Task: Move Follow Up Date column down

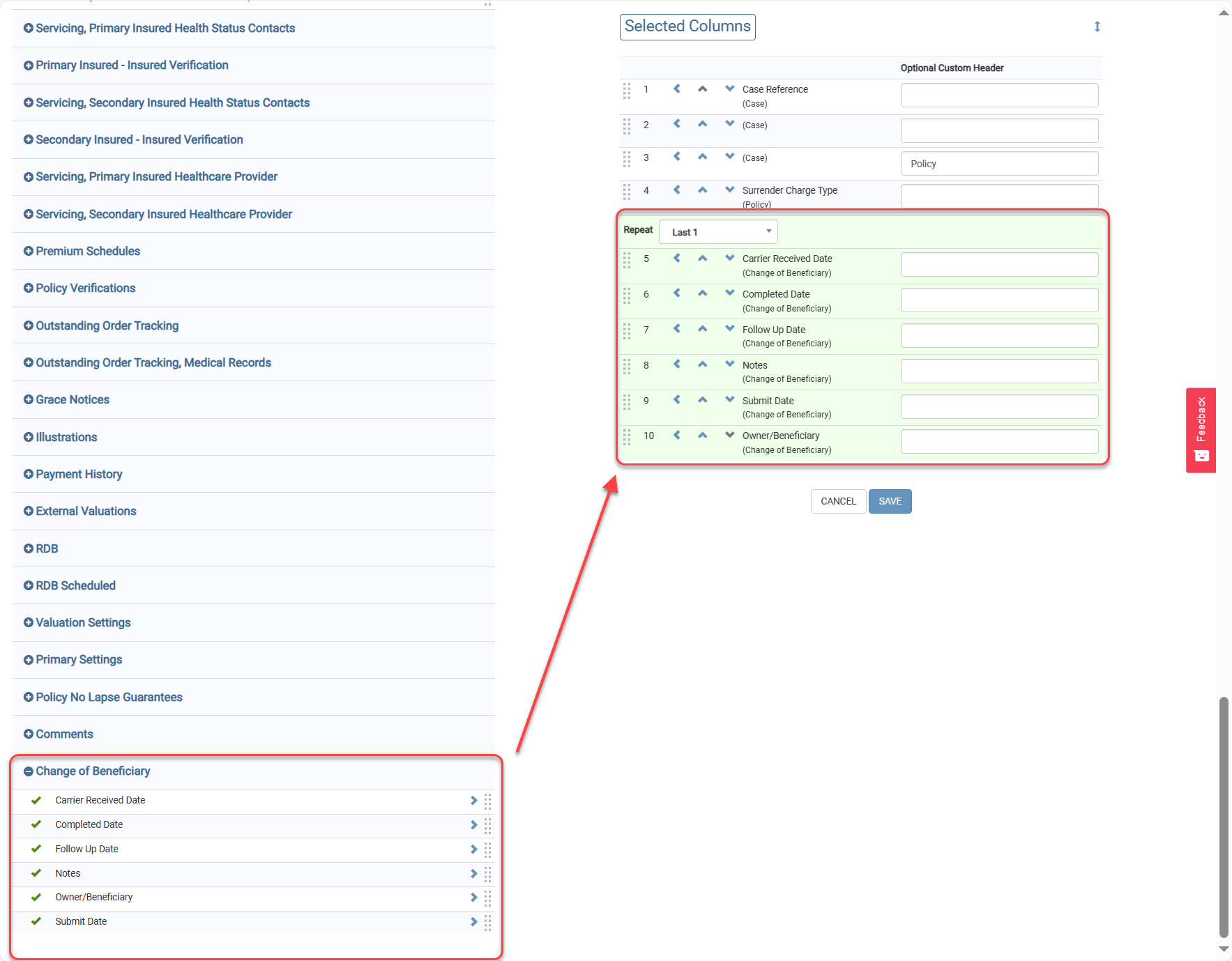Action: coord(729,328)
